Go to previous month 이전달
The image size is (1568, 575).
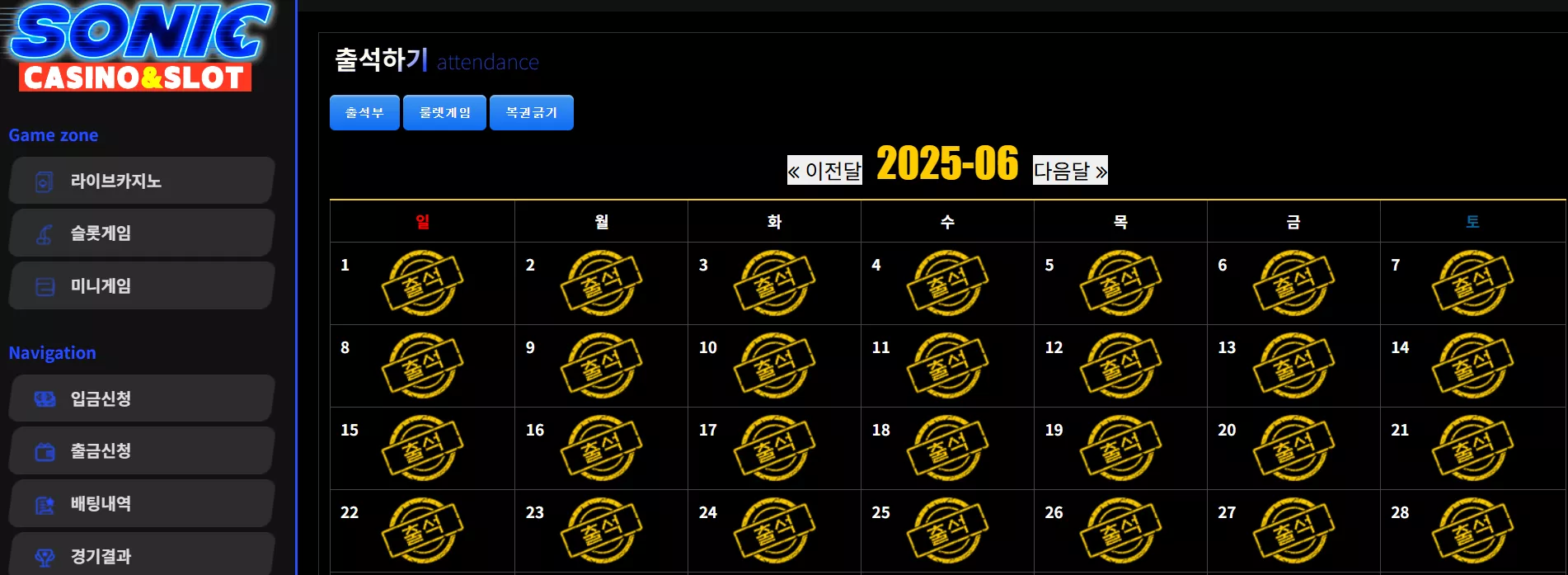(x=824, y=170)
